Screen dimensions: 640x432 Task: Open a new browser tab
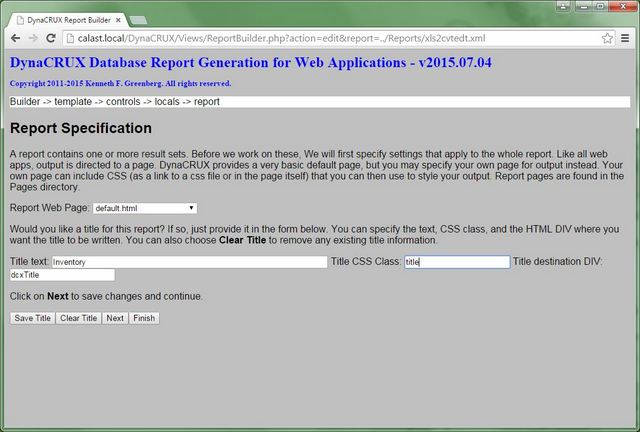[x=138, y=20]
